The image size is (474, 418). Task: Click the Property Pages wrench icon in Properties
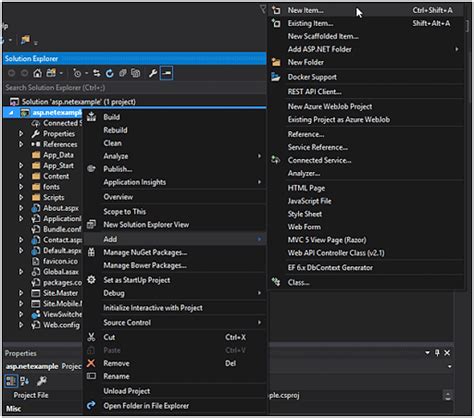[41, 381]
